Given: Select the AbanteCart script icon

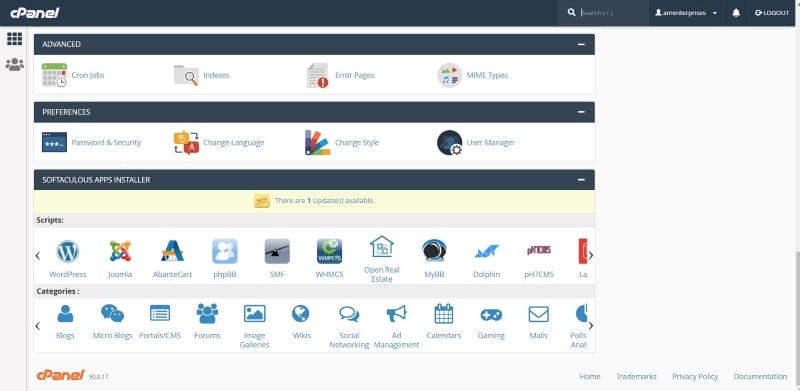Looking at the screenshot, I should click(x=172, y=251).
